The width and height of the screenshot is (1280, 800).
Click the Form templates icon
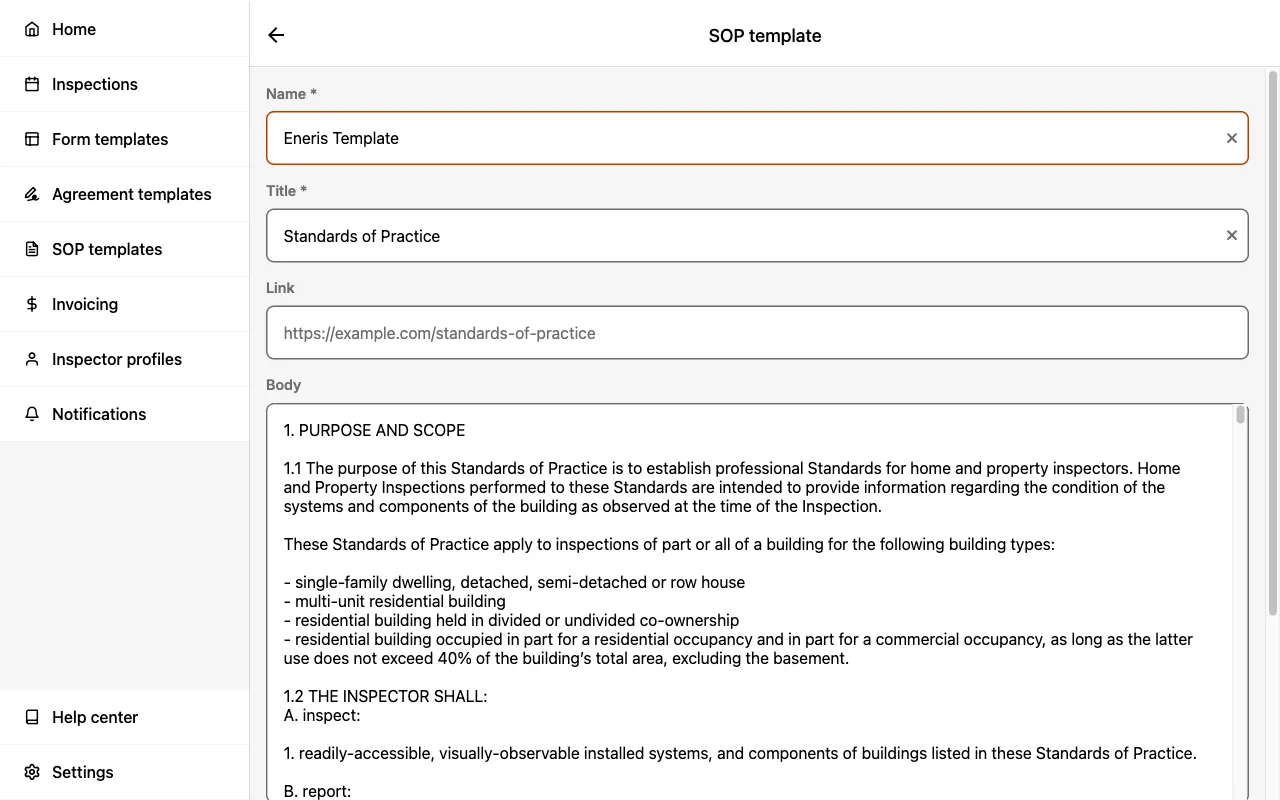(32, 139)
